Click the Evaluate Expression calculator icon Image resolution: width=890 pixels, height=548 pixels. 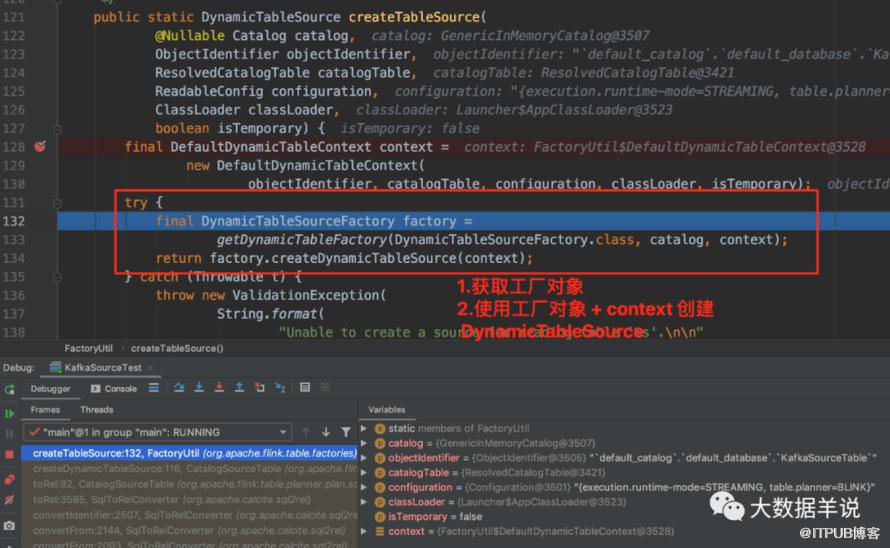click(305, 387)
